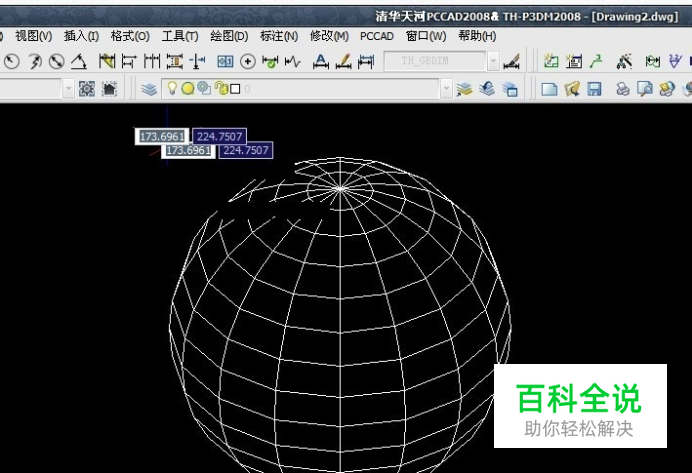Expand the TH_GBDIM dimension style dropdown
The height and width of the screenshot is (473, 692).
pyautogui.click(x=493, y=61)
